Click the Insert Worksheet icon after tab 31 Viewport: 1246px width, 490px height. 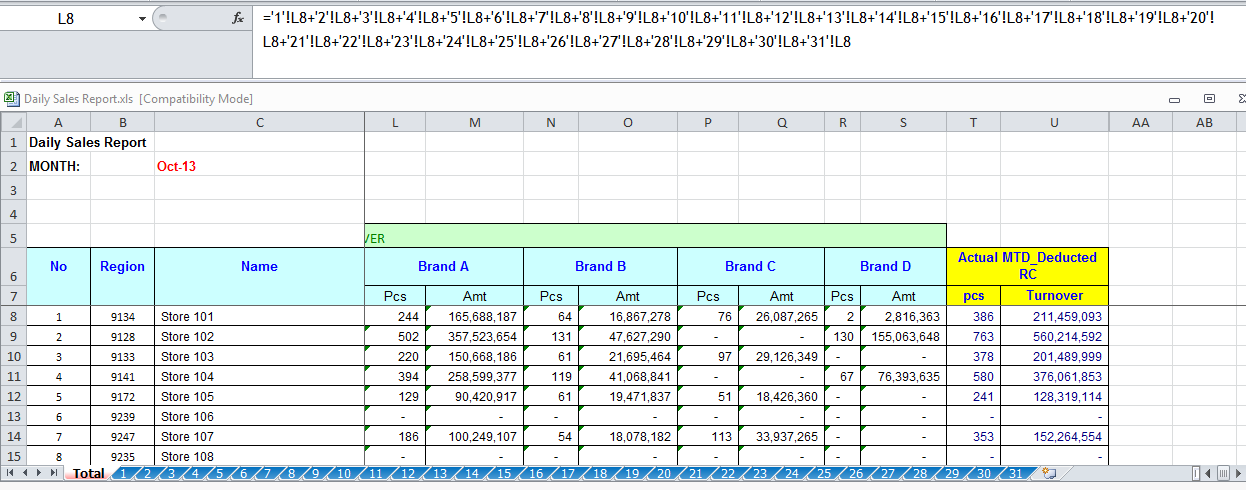[1048, 473]
